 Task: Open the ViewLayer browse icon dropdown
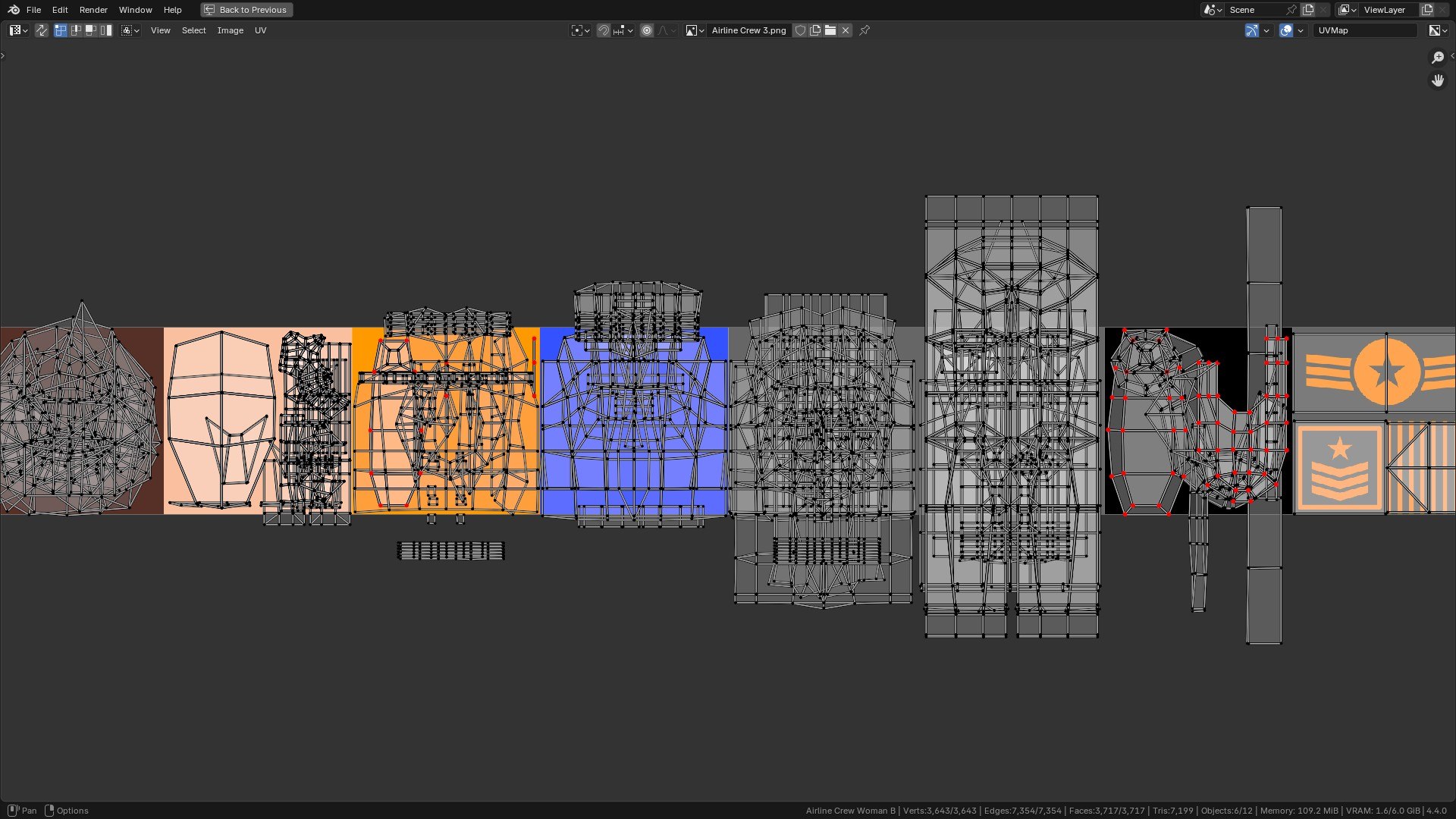click(x=1348, y=10)
